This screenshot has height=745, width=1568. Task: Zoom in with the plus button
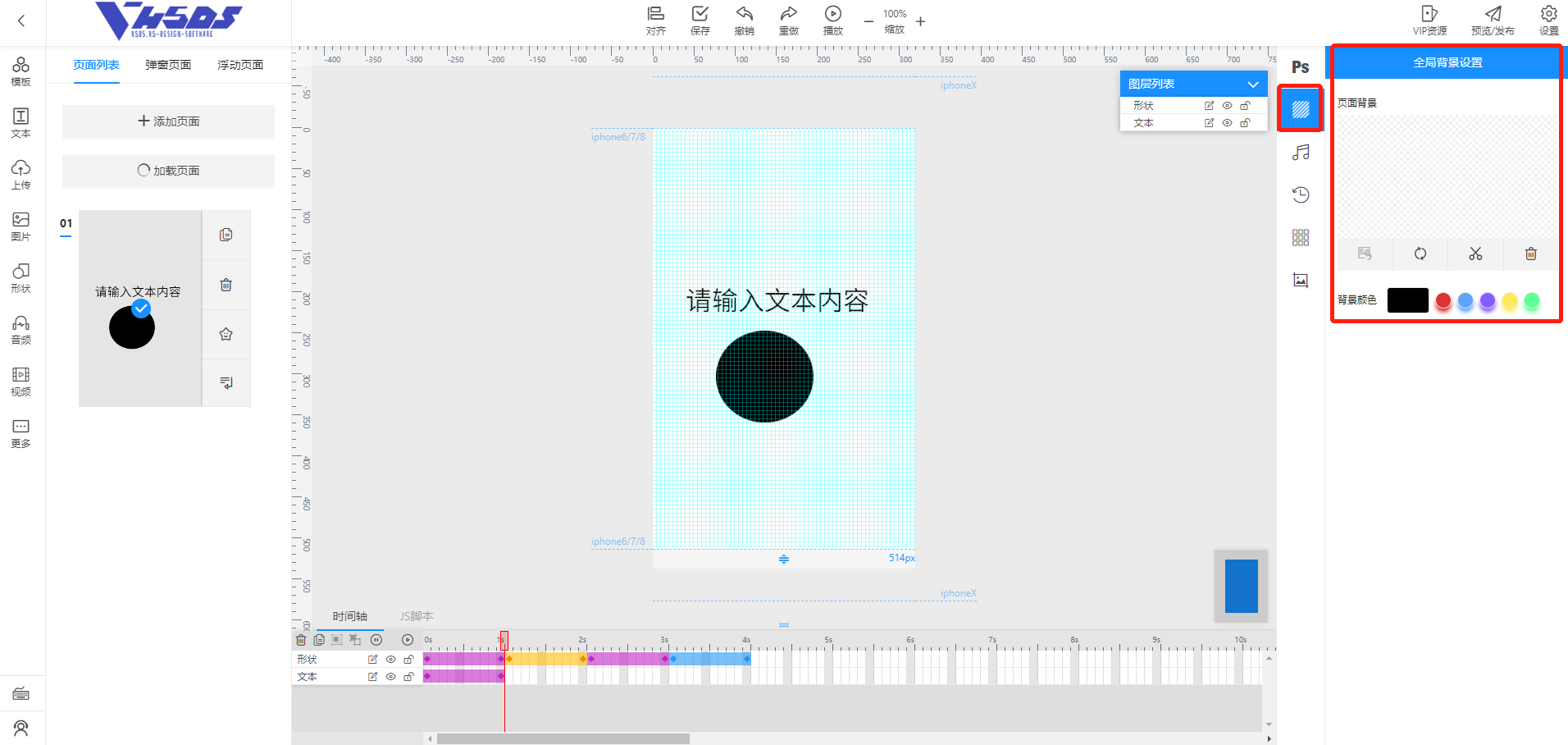click(x=920, y=21)
